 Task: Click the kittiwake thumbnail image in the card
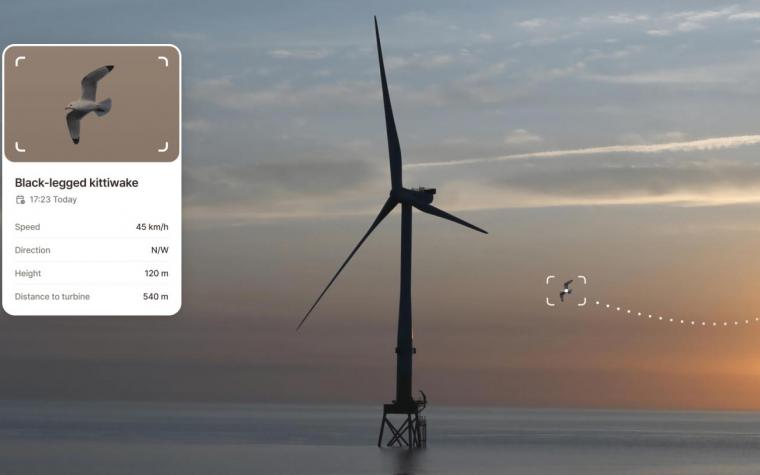click(92, 104)
